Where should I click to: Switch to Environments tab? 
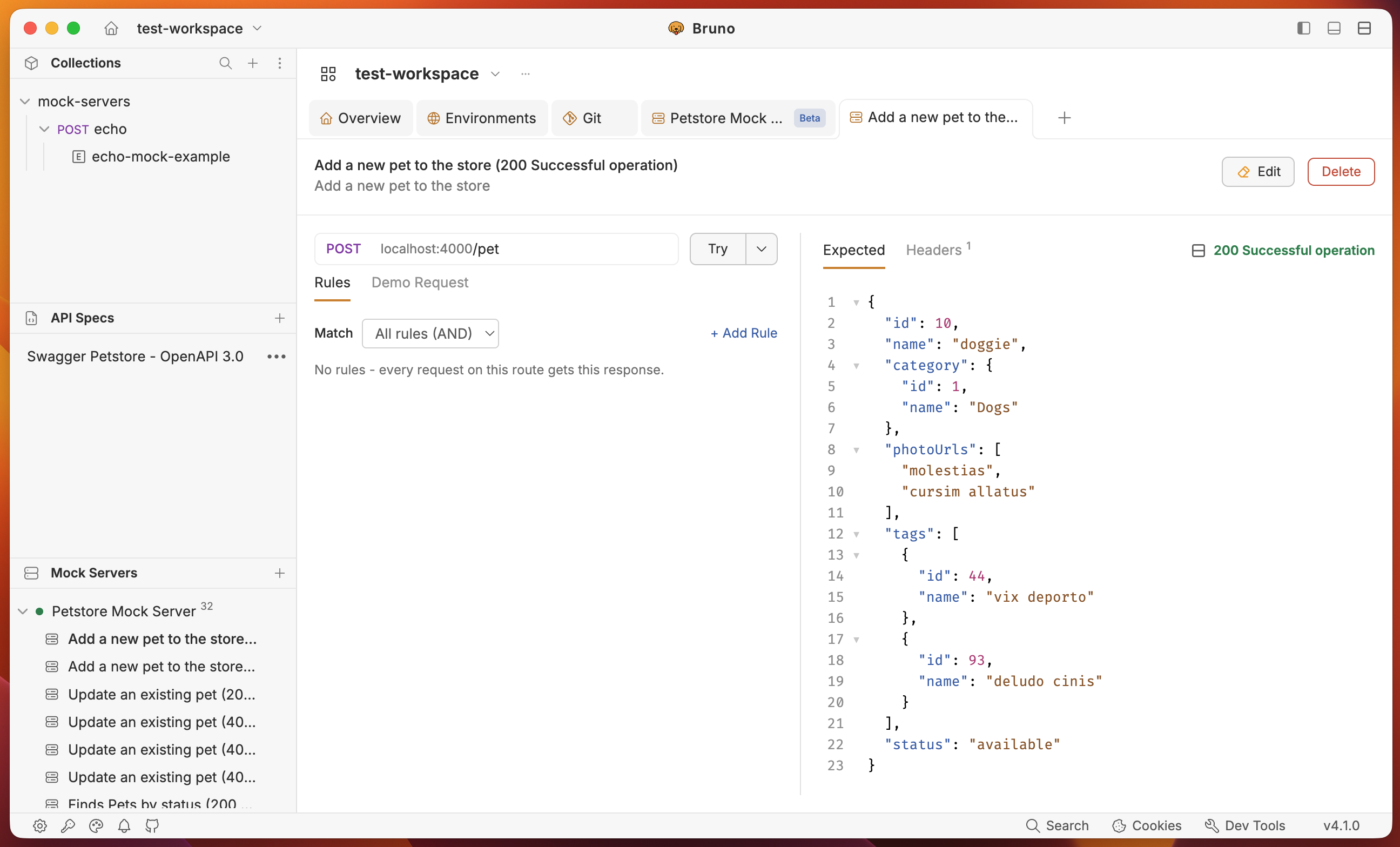tap(482, 118)
